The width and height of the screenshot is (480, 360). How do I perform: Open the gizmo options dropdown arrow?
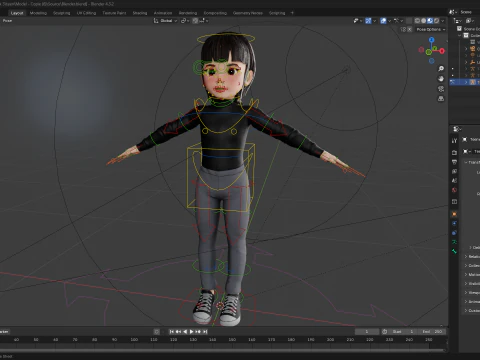coord(375,21)
